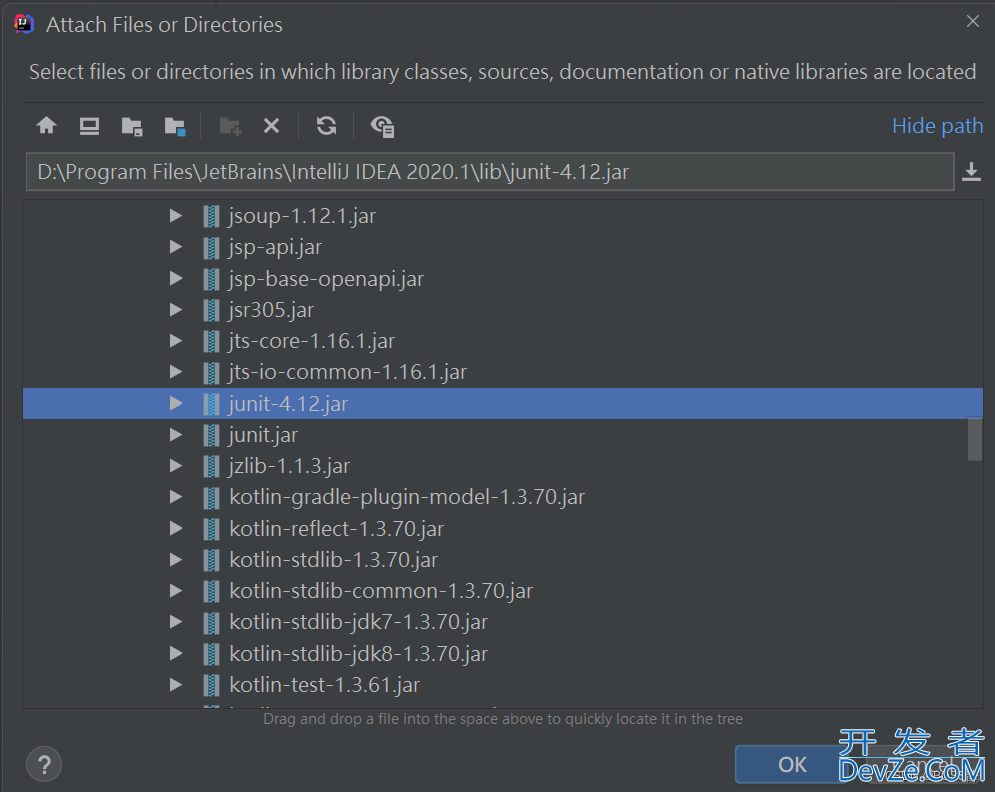Navigate to module directory icon
Viewport: 995px width, 792px height.
click(175, 126)
